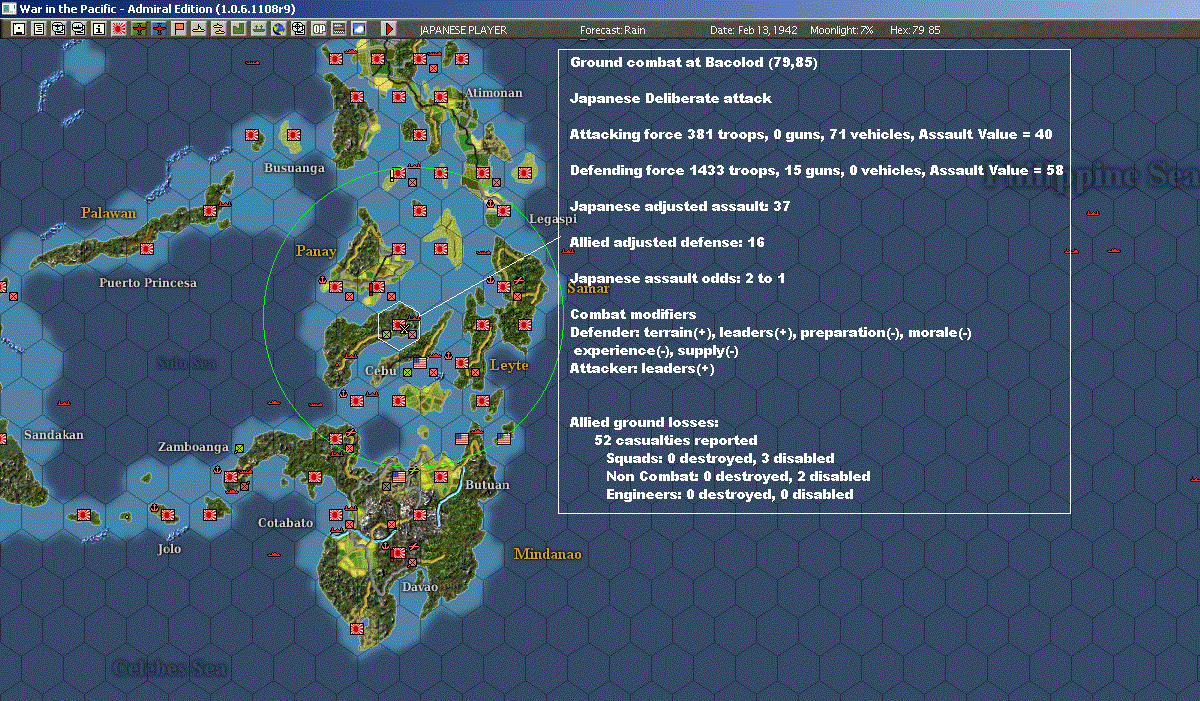Click the 'Moonlight: 7%' status text
This screenshot has width=1200, height=701.
click(x=842, y=30)
